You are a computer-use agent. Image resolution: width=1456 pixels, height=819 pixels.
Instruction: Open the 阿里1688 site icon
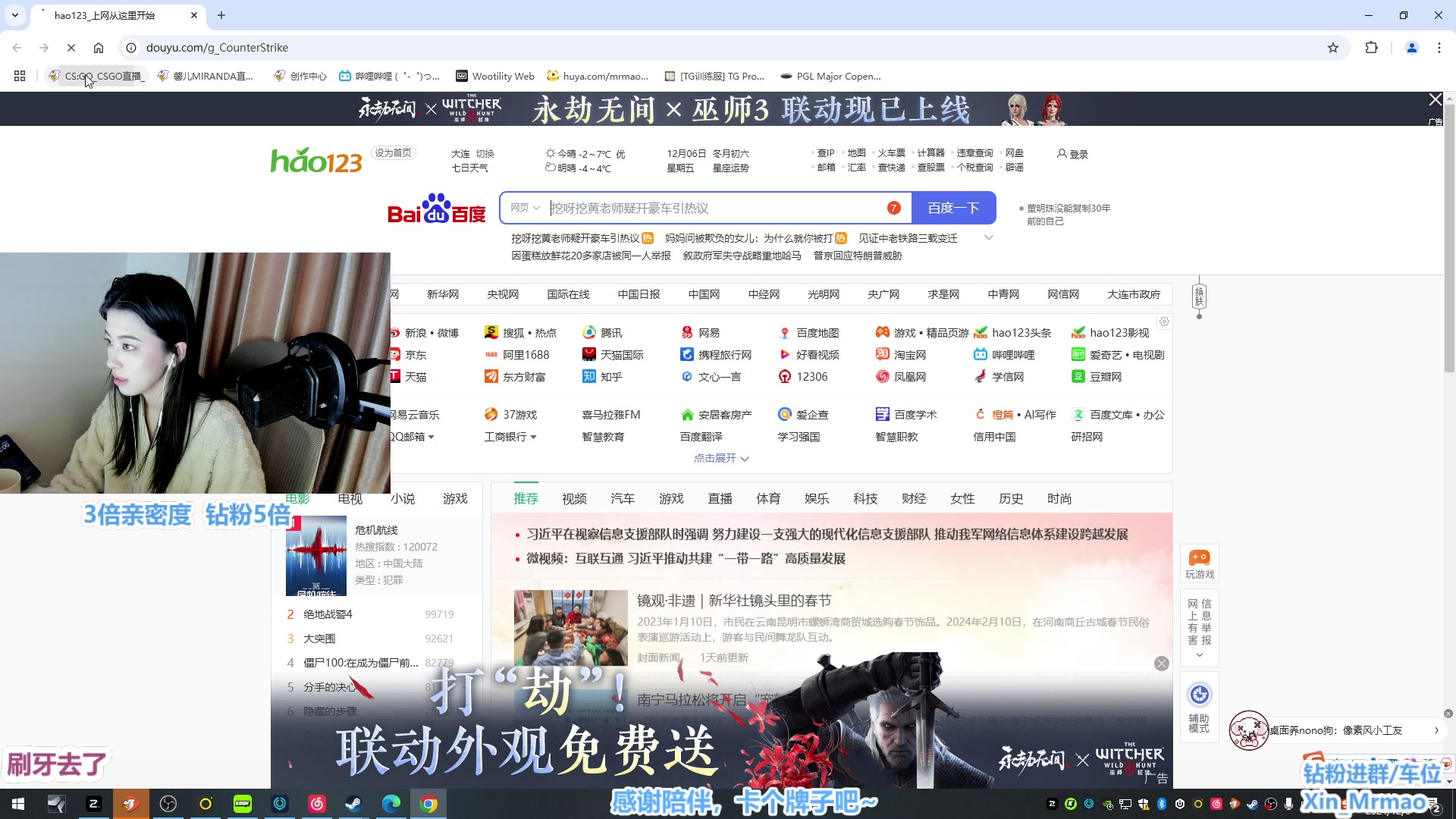pyautogui.click(x=491, y=354)
